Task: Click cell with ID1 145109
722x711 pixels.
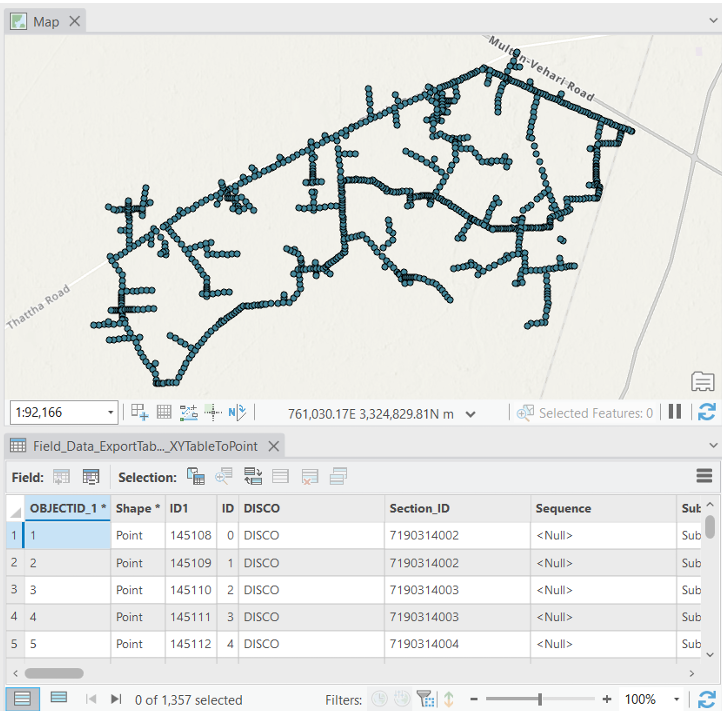Action: coord(191,563)
